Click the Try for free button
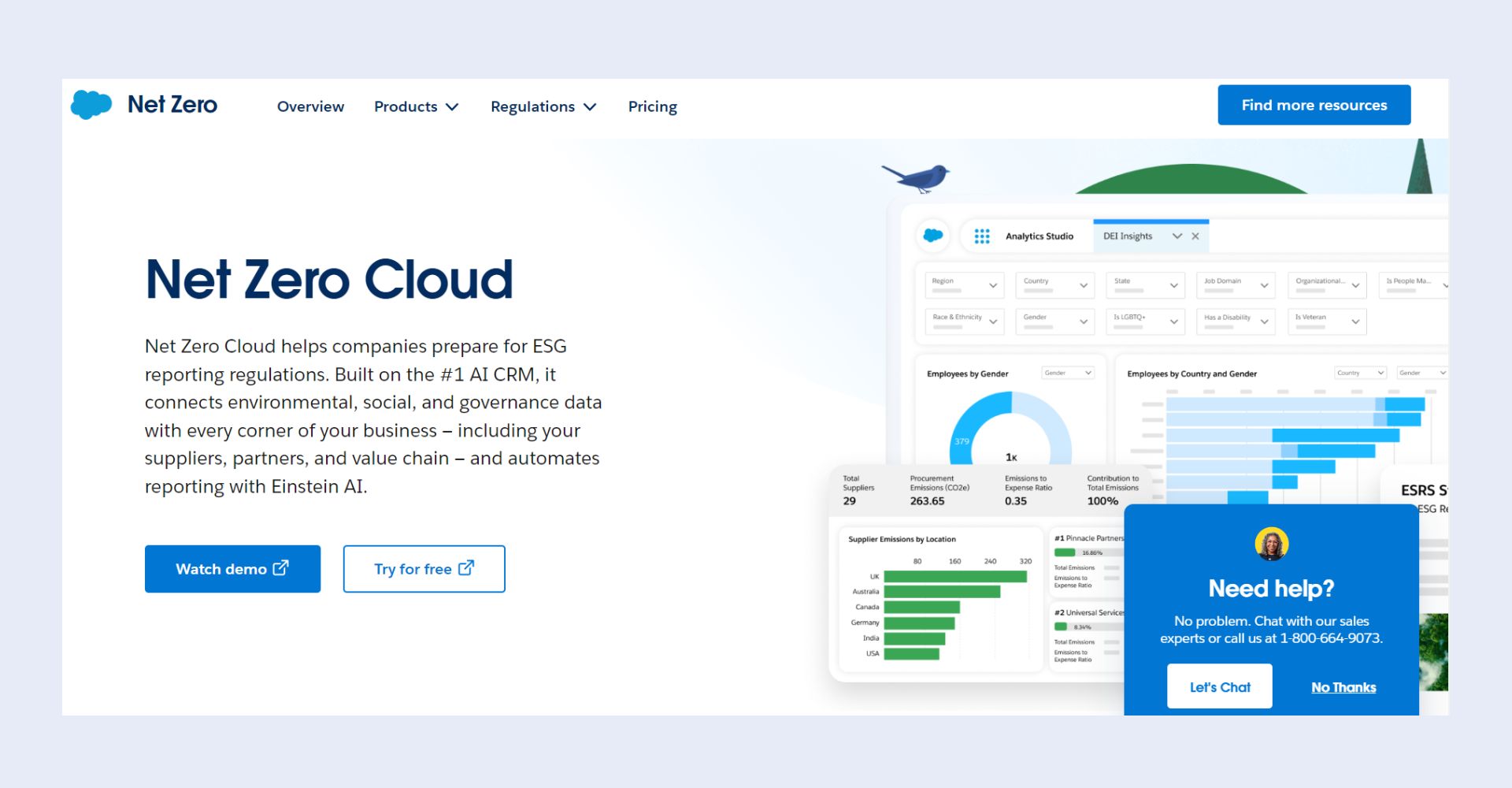Image resolution: width=1512 pixels, height=788 pixels. (x=424, y=569)
